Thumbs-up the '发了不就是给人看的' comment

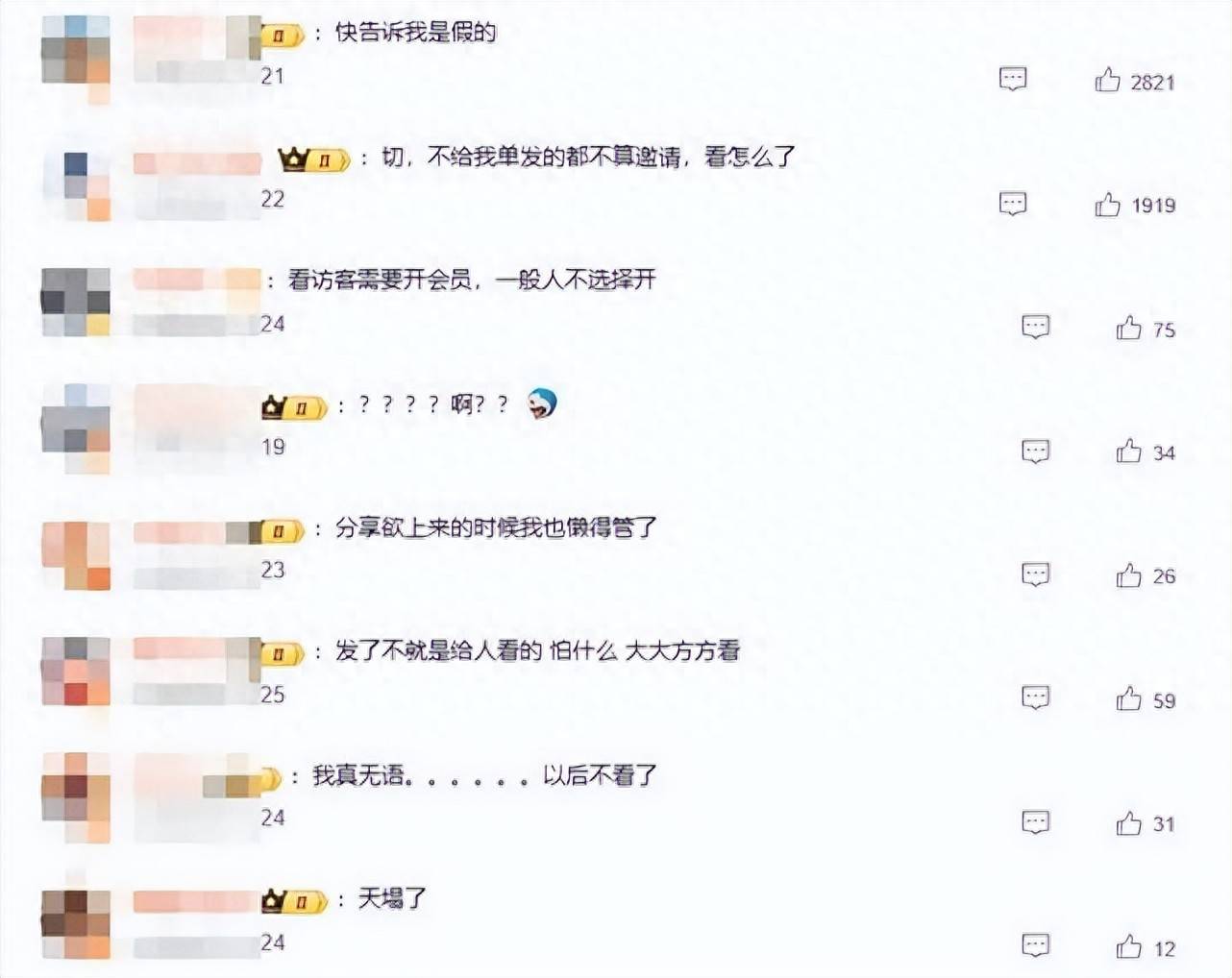(1129, 698)
